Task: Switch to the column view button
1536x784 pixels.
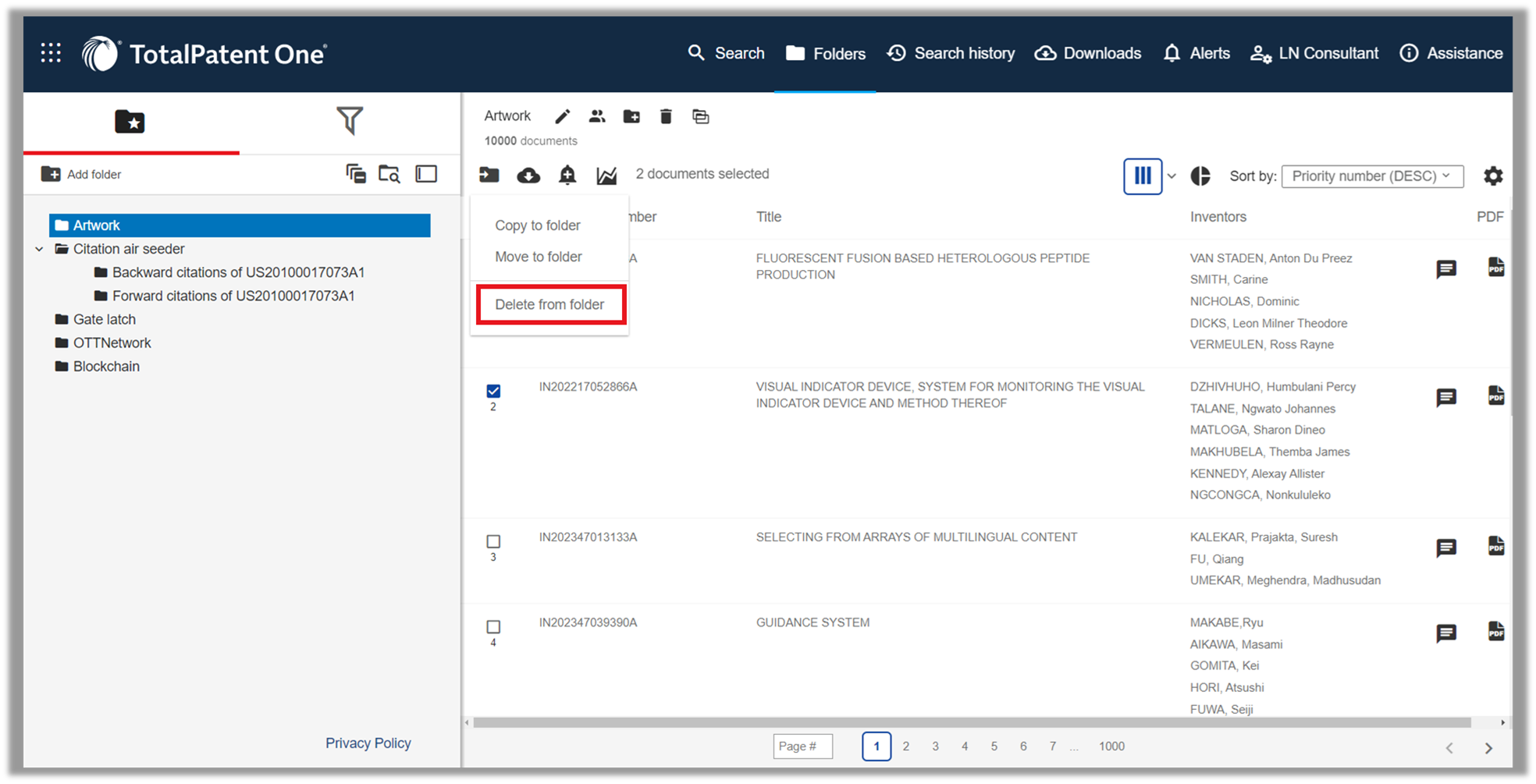Action: 1143,176
